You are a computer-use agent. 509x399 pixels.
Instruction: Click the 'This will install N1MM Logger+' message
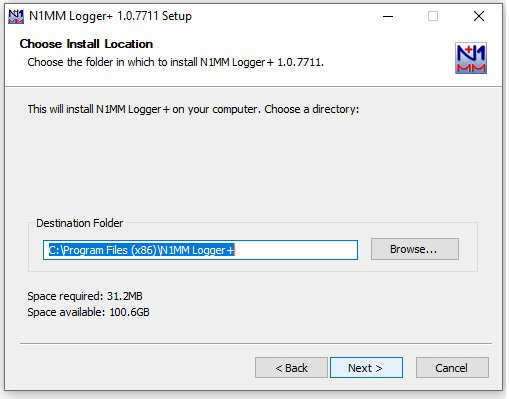193,109
